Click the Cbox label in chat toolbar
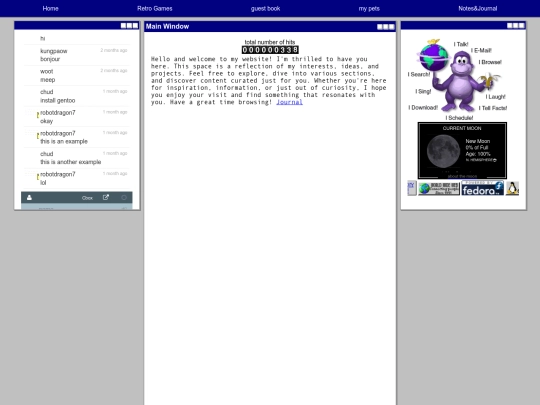Viewport: 540px width, 405px height. click(x=87, y=198)
